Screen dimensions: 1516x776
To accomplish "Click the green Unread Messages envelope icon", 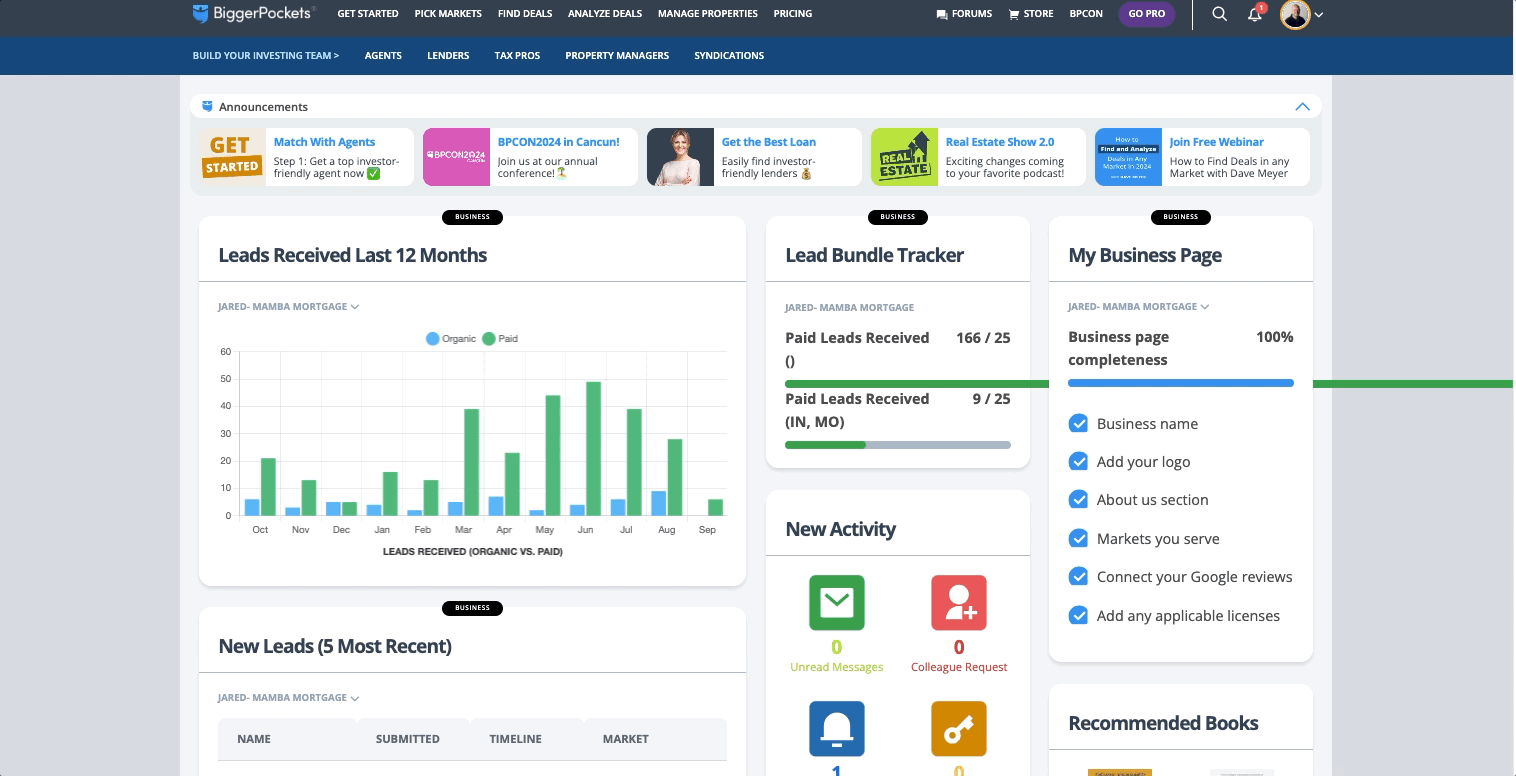I will coord(836,602).
